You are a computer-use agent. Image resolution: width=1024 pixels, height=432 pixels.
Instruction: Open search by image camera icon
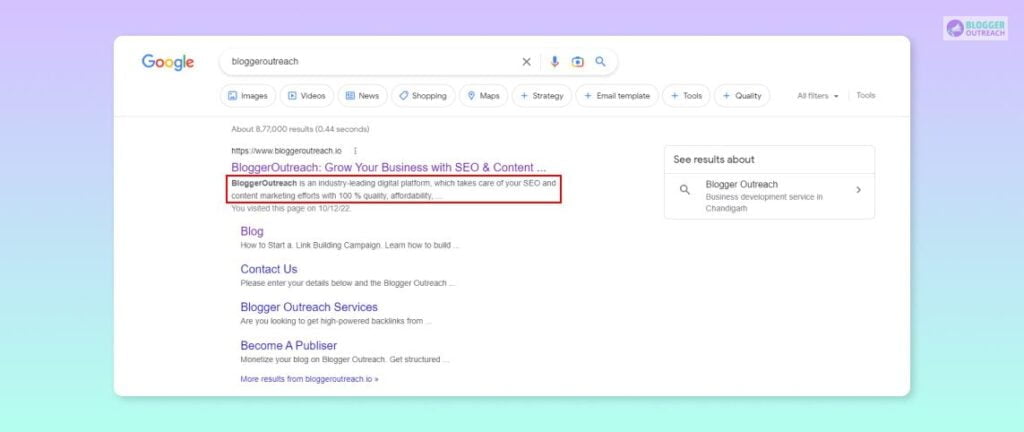(x=577, y=61)
